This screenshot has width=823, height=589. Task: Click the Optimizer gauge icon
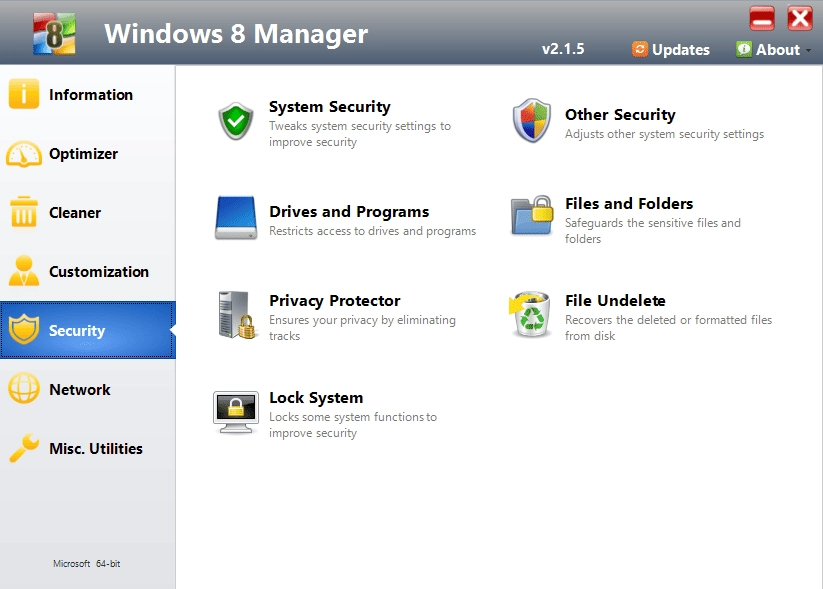[24, 154]
